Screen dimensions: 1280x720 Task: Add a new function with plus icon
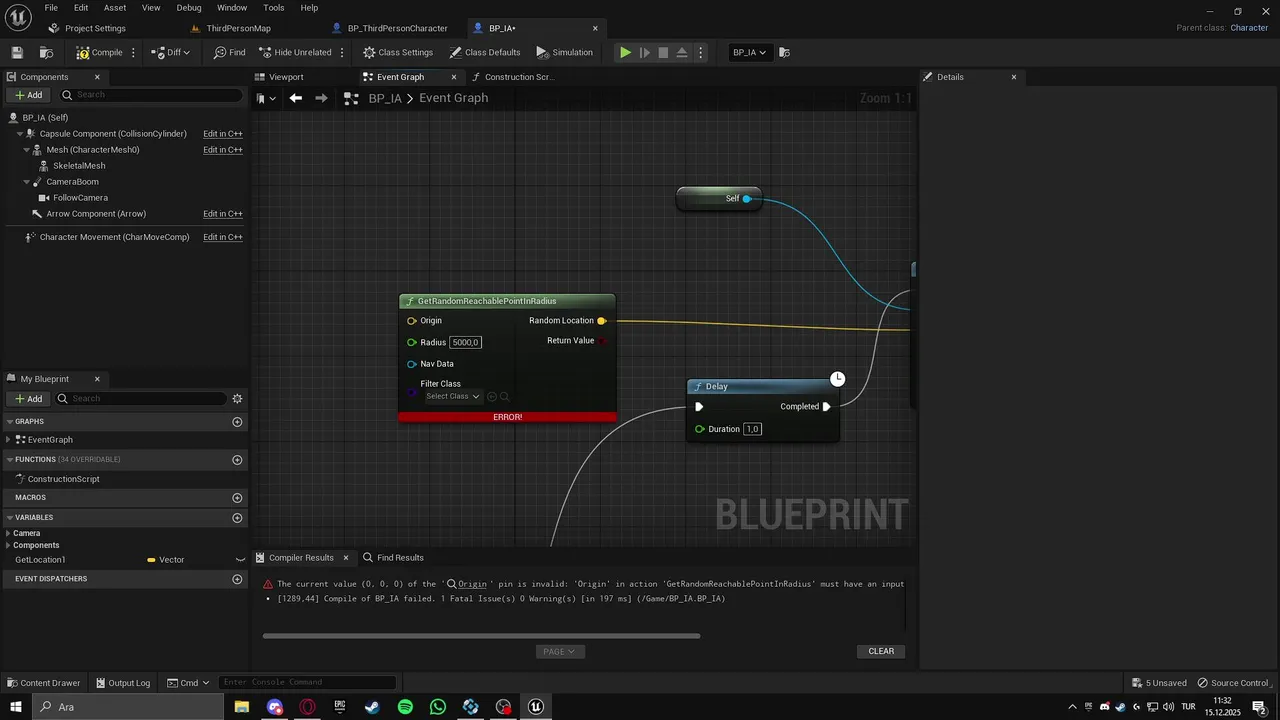[237, 460]
